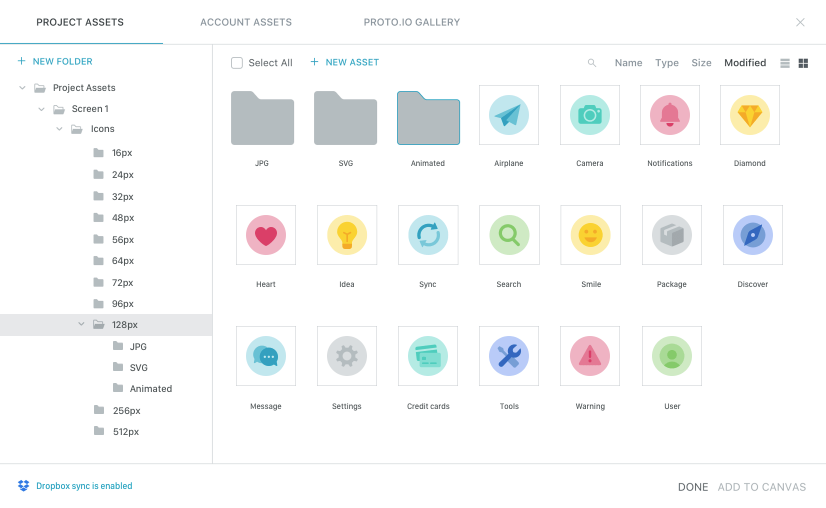Screen dimensions: 826x508
Task: Click Add to Canvas
Action: tap(762, 487)
